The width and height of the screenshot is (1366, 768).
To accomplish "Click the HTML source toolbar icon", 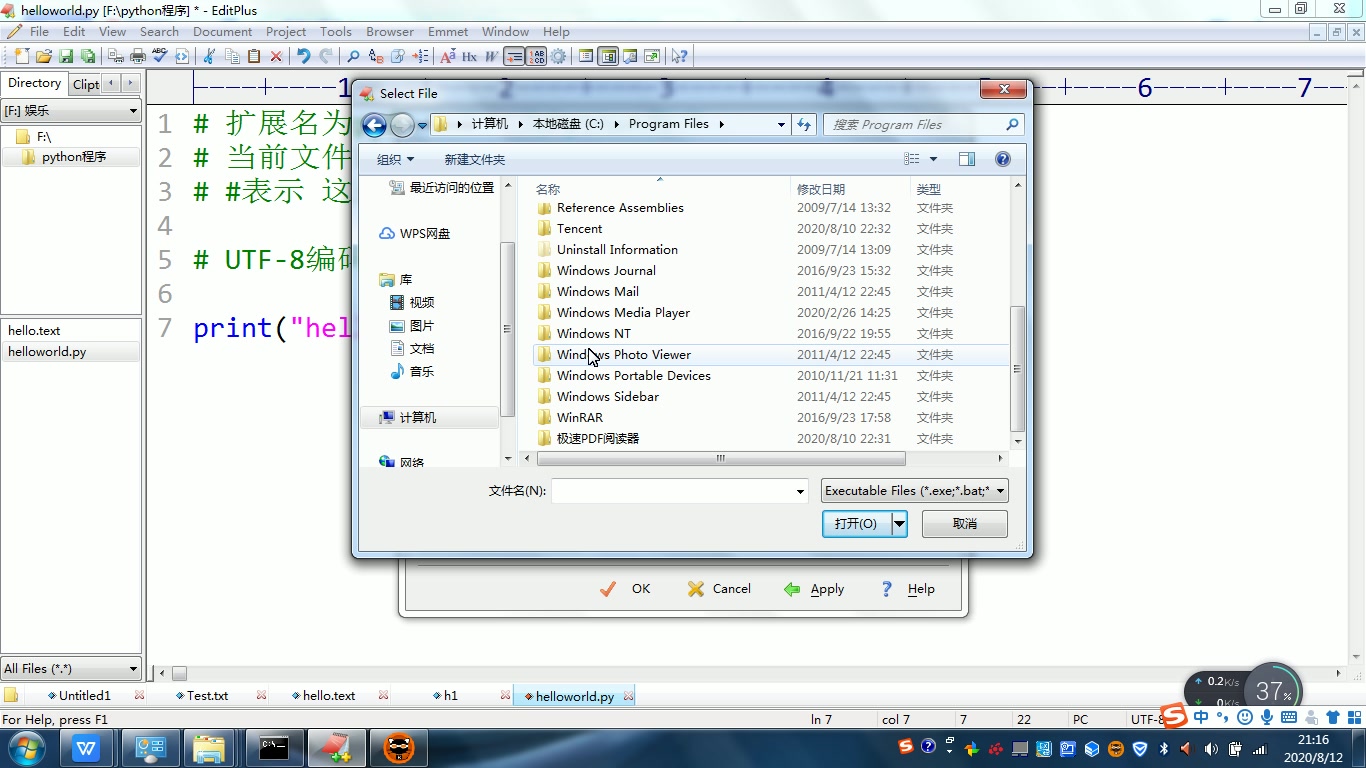I will tap(180, 57).
